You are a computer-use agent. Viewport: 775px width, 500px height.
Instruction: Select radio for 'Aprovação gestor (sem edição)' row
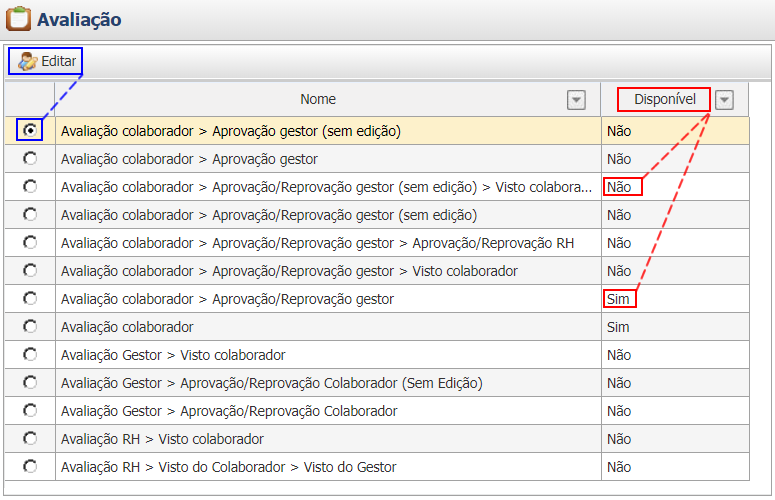point(30,130)
